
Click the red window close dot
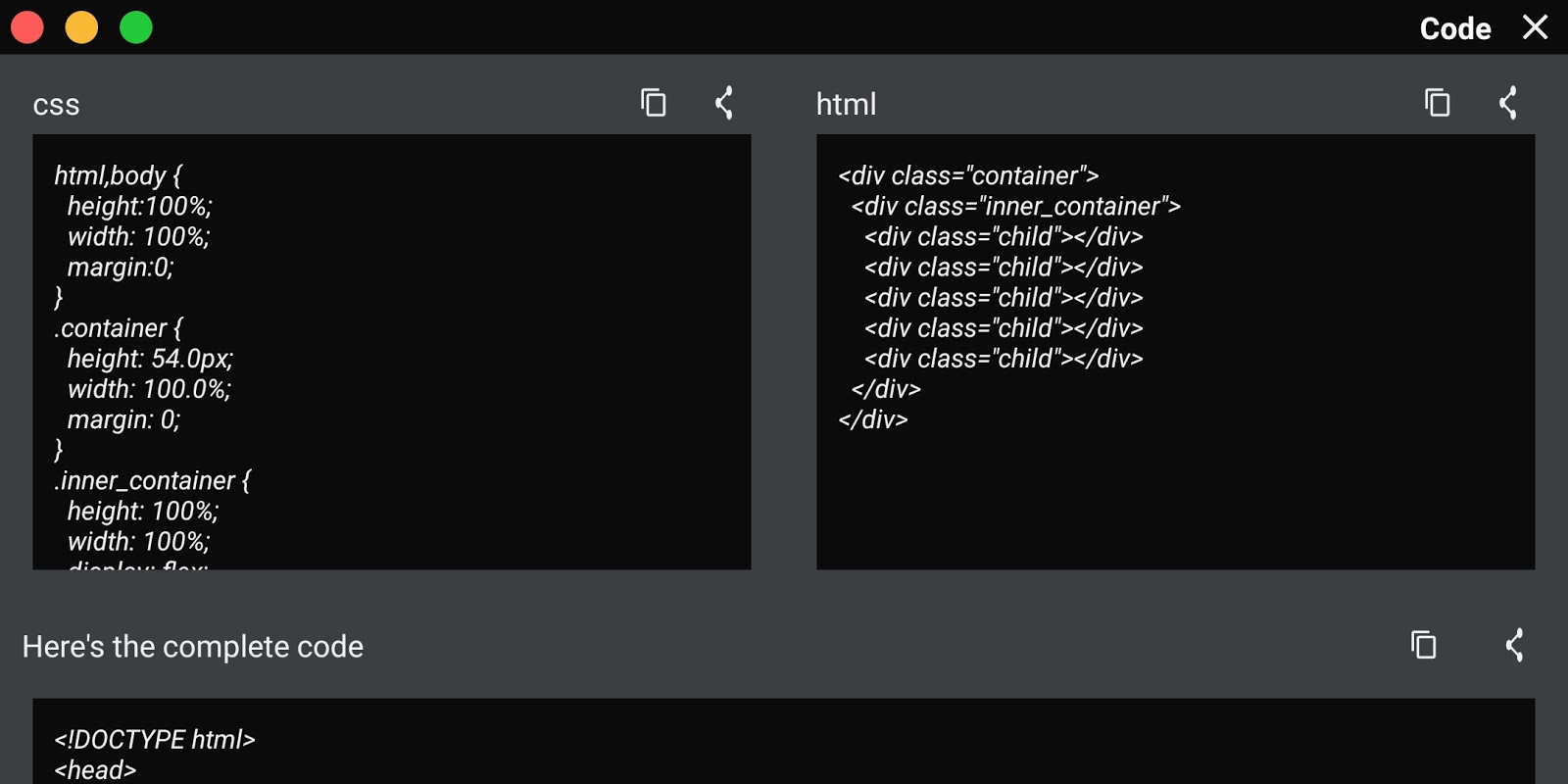(27, 27)
